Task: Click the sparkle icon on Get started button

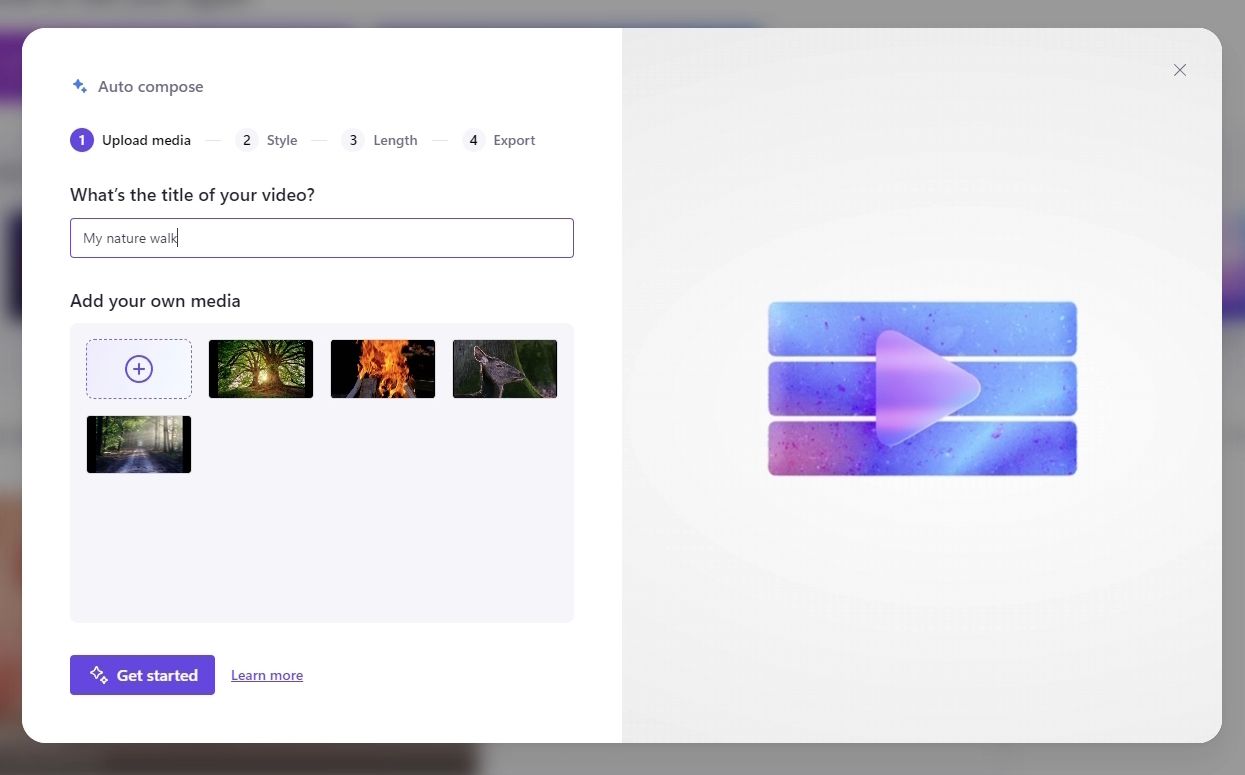Action: tap(98, 675)
